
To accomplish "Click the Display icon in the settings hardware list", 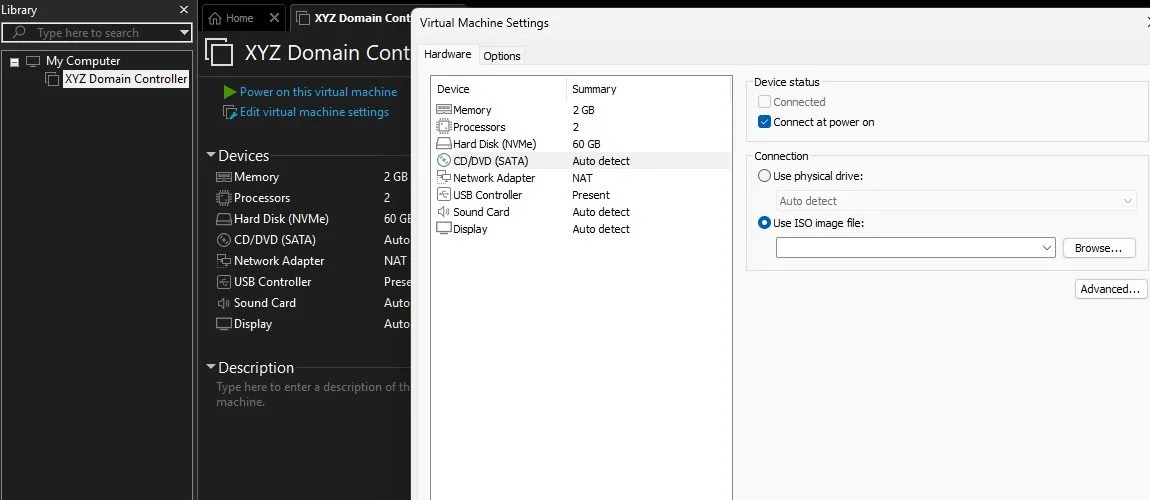I will click(x=444, y=229).
